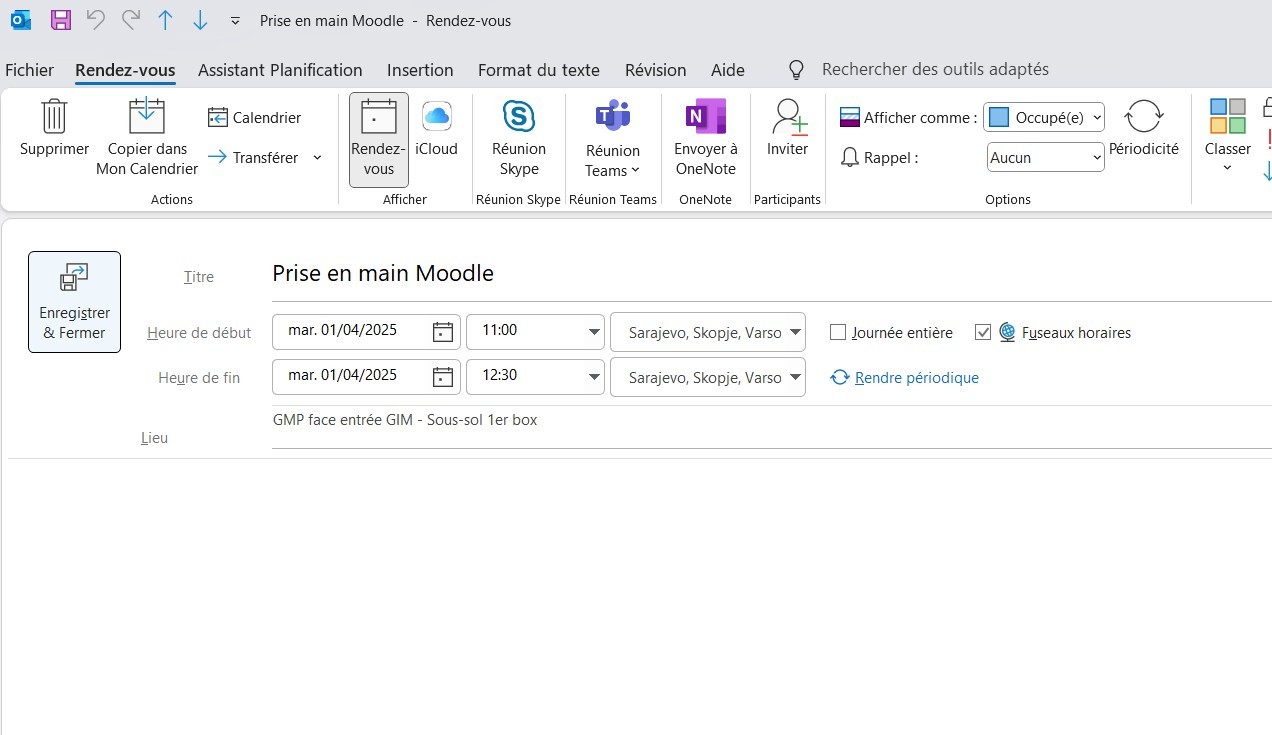
Task: Click Enregistrer & Fermer button
Action: tap(75, 302)
